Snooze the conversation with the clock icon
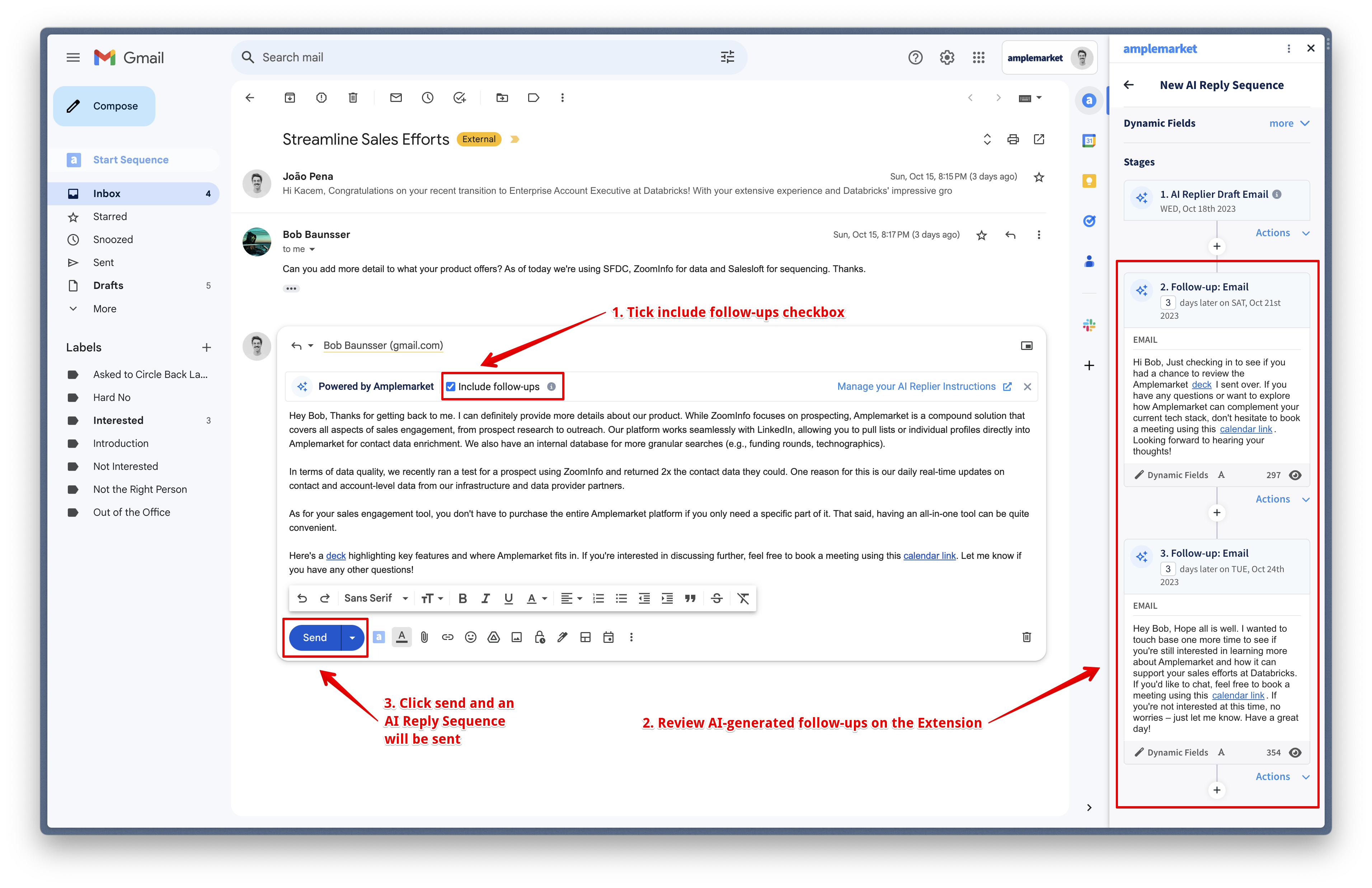The height and width of the screenshot is (888, 1372). (428, 98)
